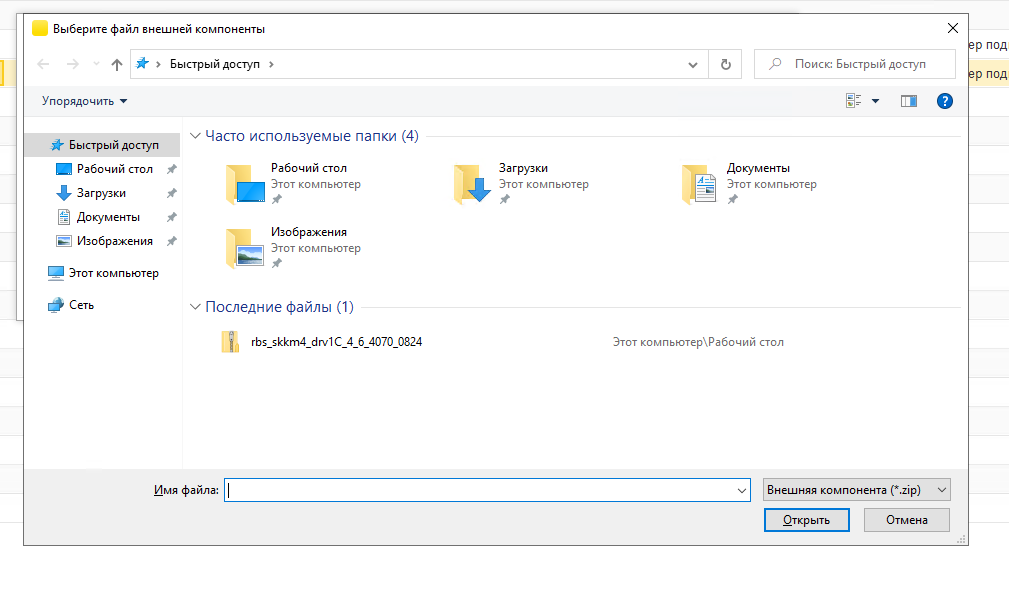Toggle the preview pane icon

[909, 101]
